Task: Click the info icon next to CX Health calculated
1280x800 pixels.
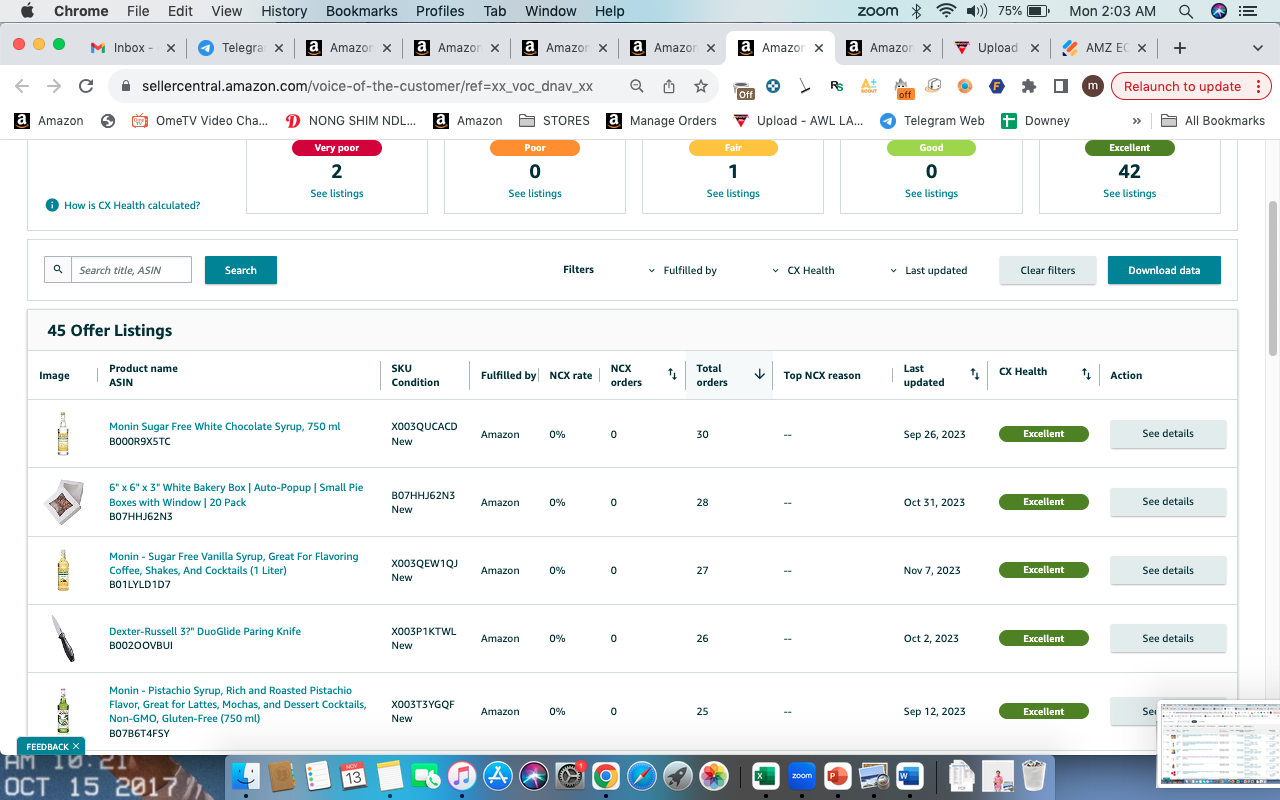Action: tap(52, 205)
